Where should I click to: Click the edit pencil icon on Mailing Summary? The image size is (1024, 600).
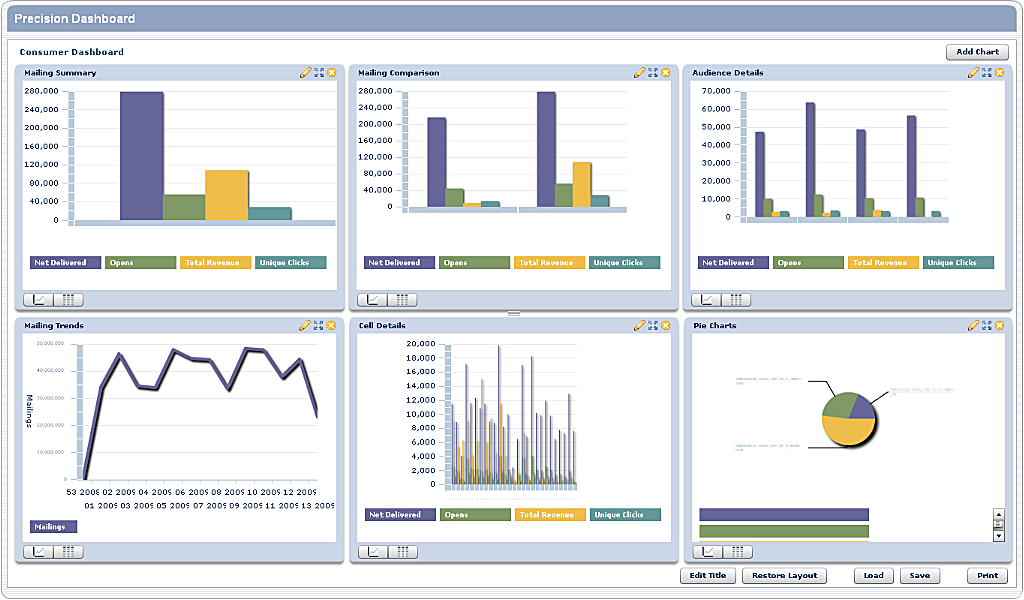pyautogui.click(x=306, y=73)
